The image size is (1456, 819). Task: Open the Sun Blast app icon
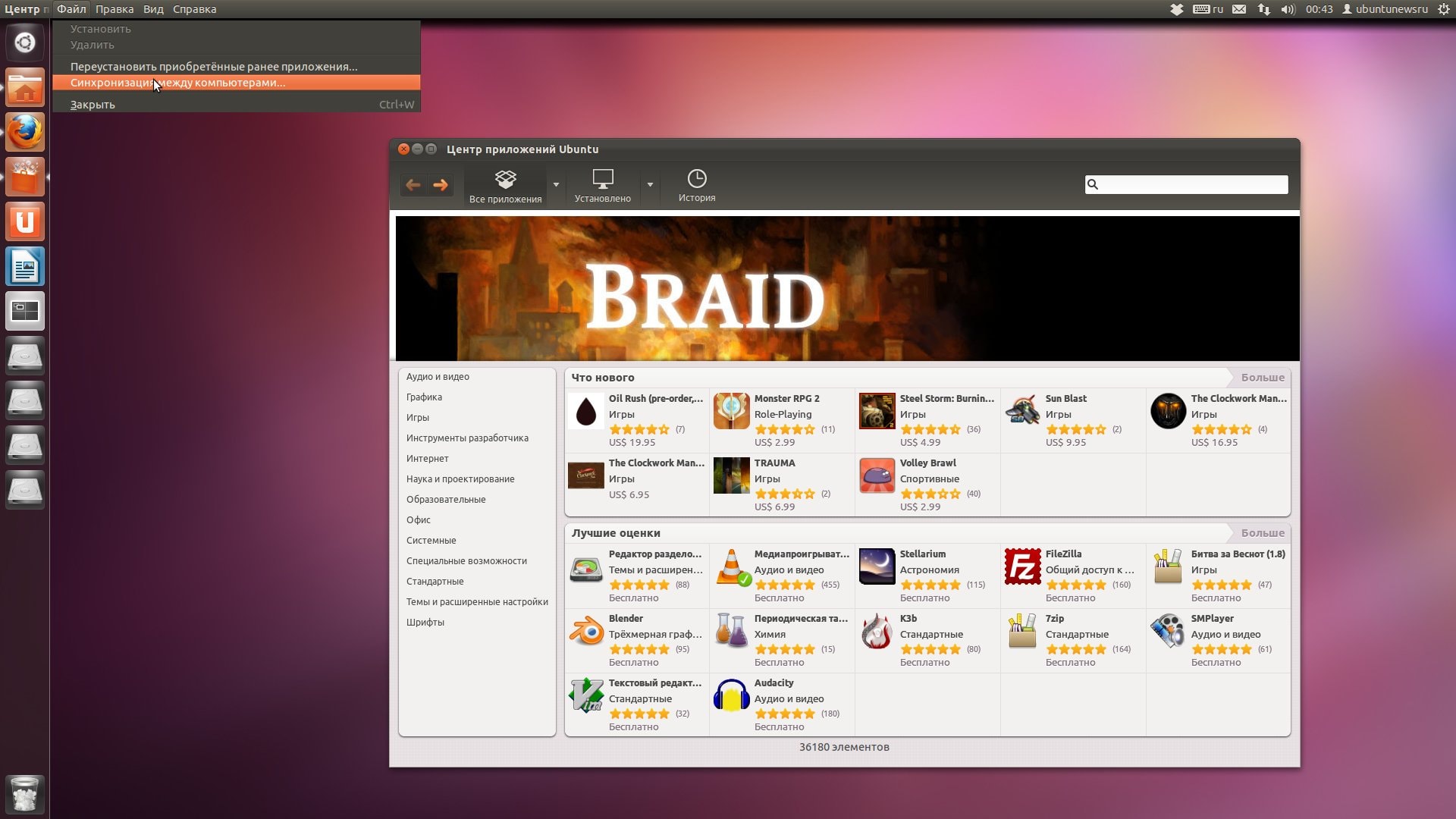pos(1023,412)
